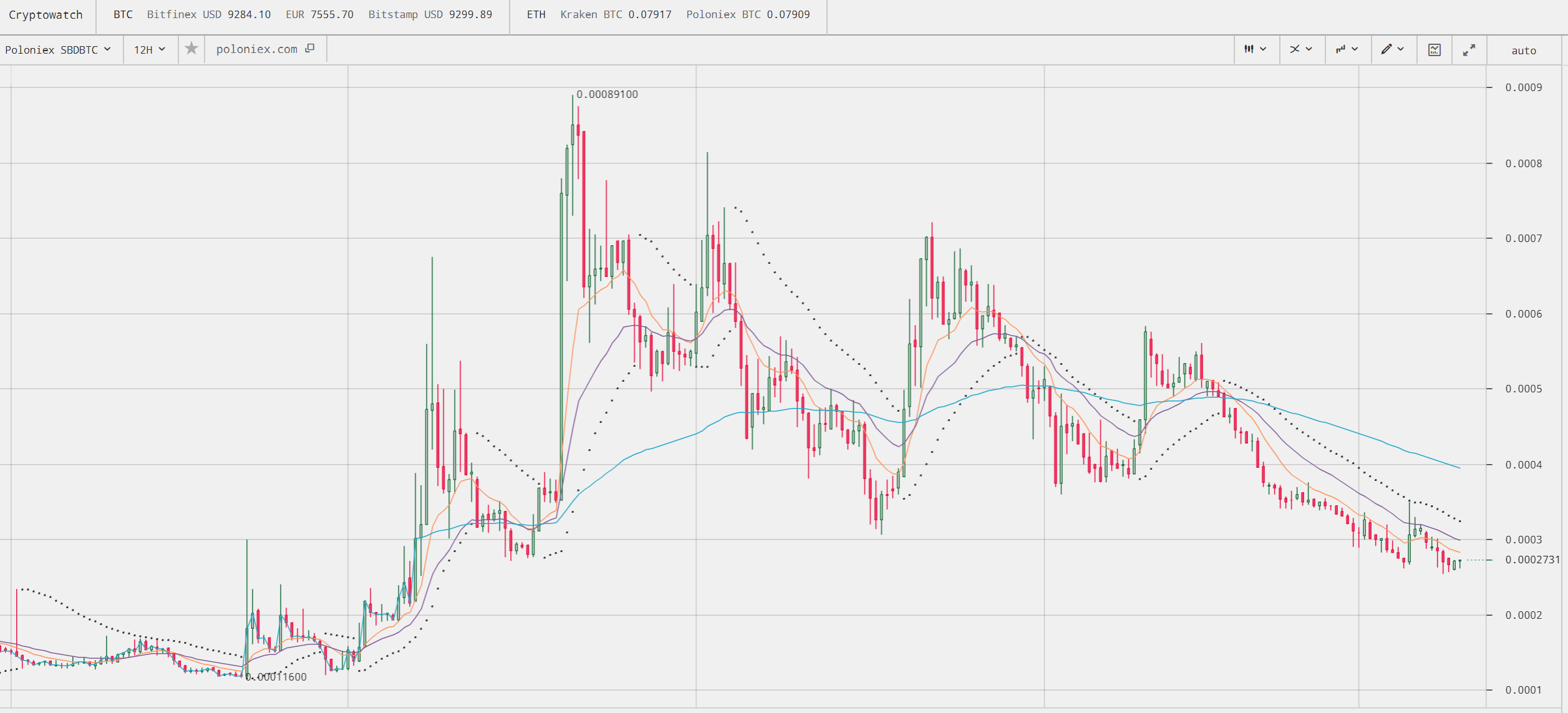
Task: Click the BTC ticker group label
Action: (123, 14)
